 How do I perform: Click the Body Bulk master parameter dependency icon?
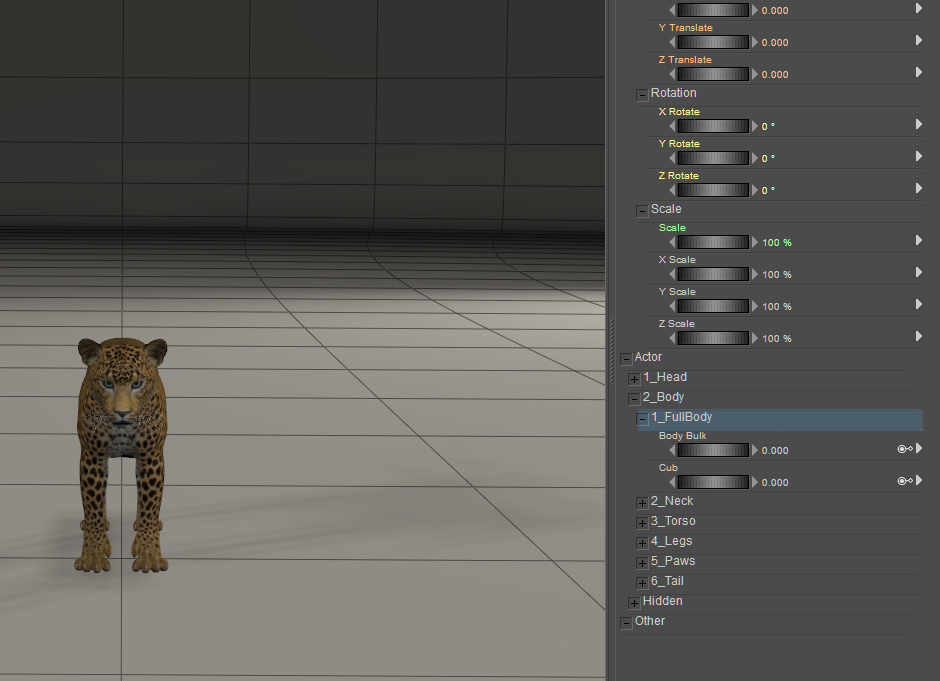point(903,450)
